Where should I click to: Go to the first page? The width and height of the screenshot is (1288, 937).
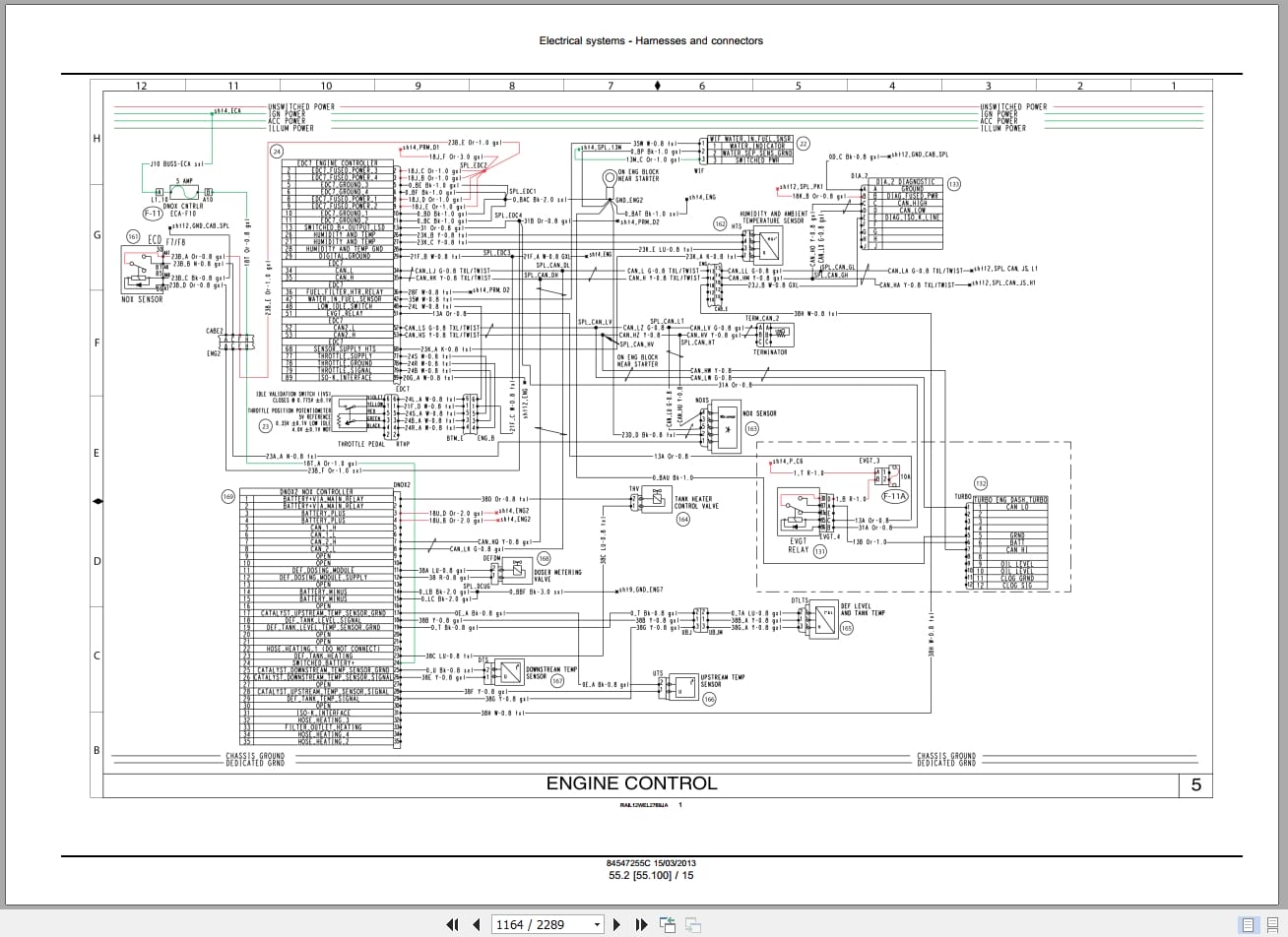coord(453,924)
